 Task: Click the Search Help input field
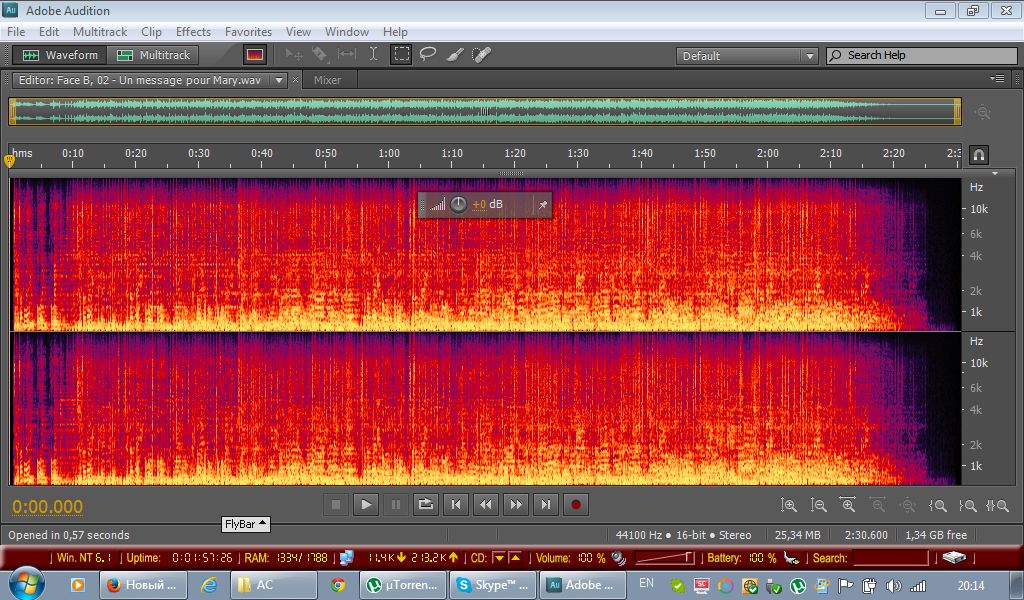pos(930,56)
